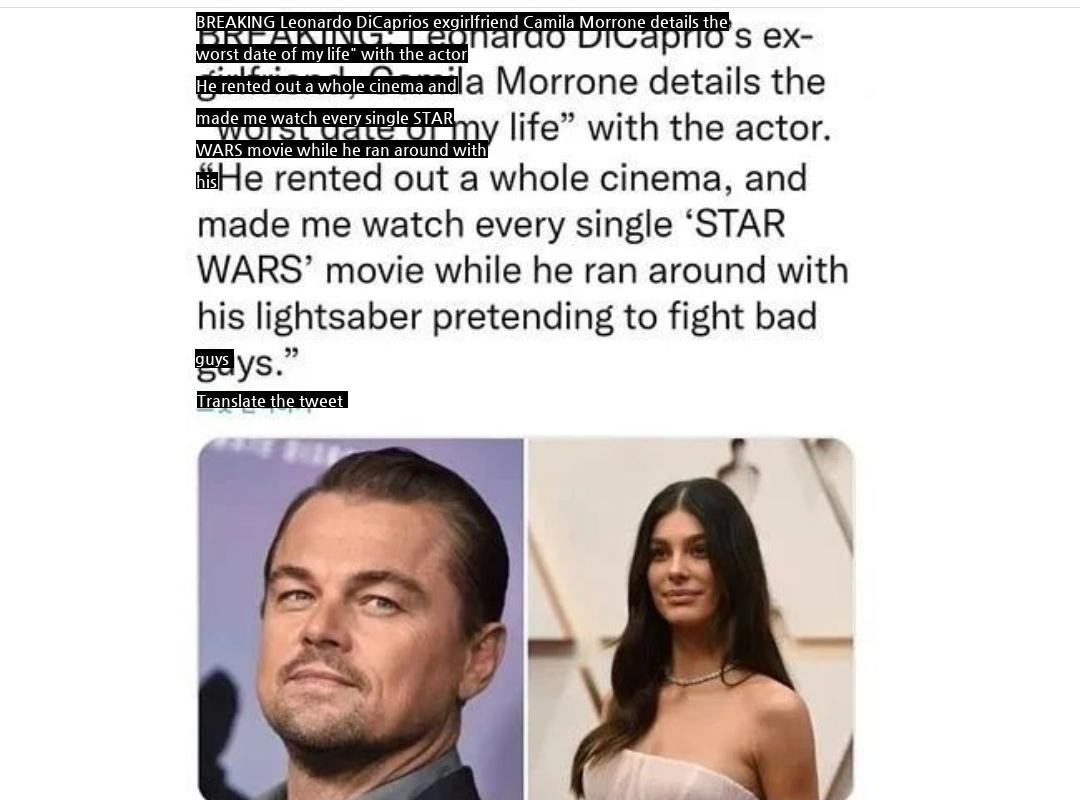The height and width of the screenshot is (800, 1080).
Task: Click the highlighted "made me watch every single STAR" overlay
Action: [x=324, y=118]
